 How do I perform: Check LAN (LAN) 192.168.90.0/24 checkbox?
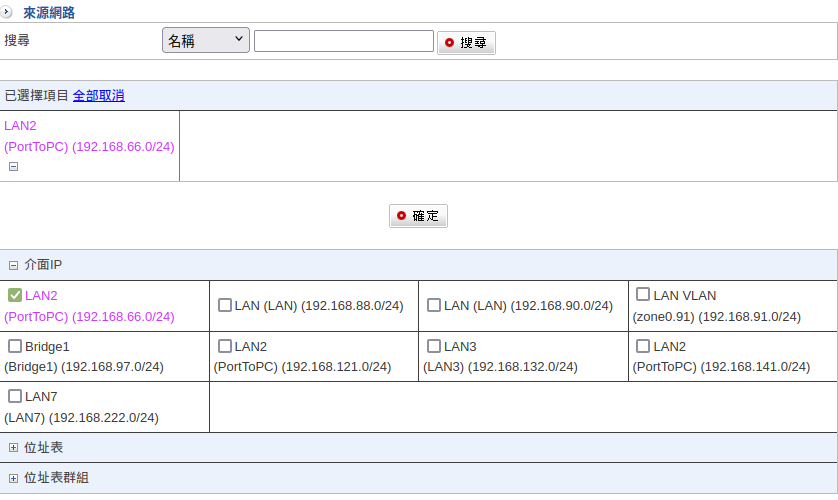pyautogui.click(x=434, y=305)
